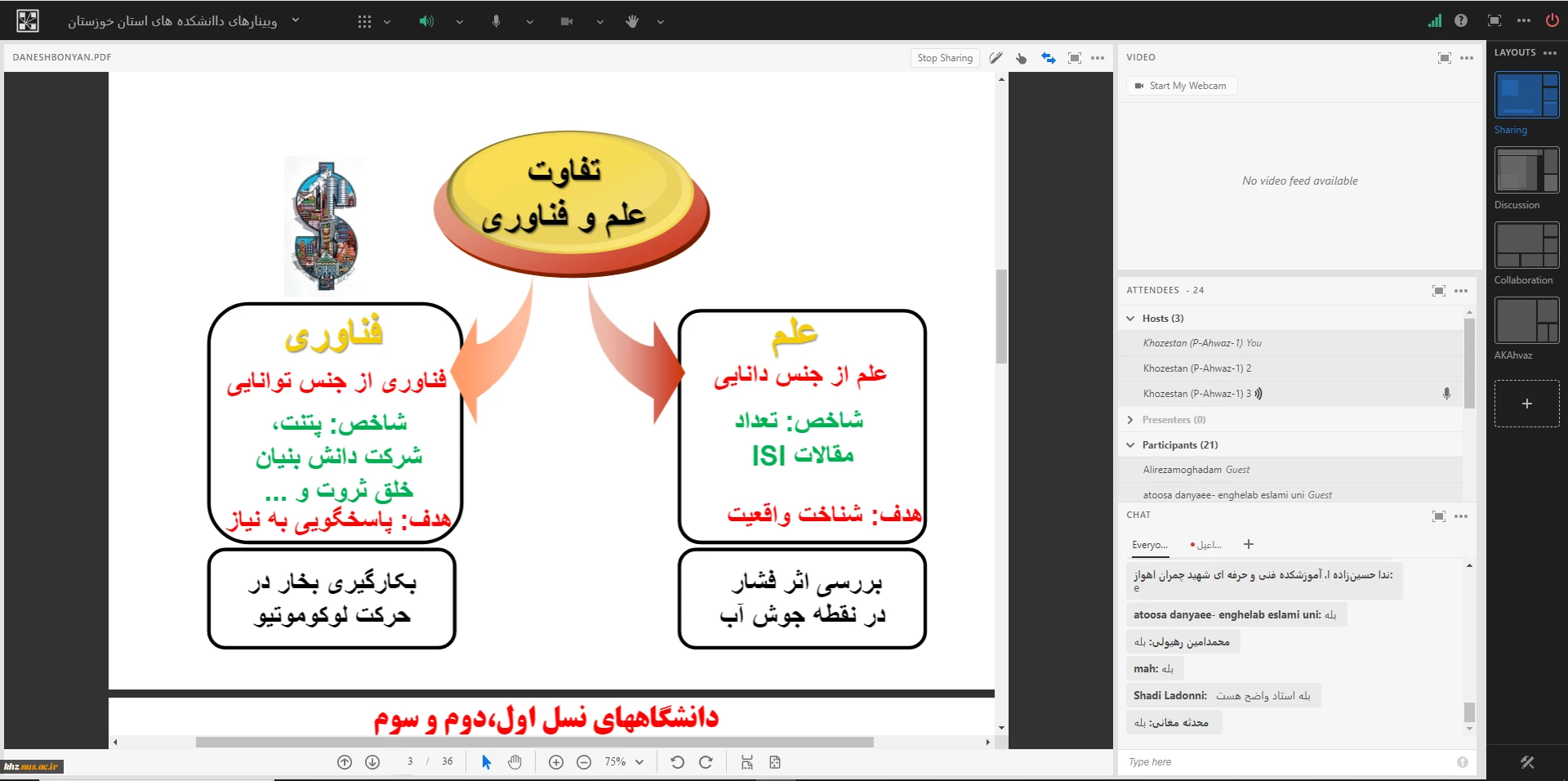Collapse the Hosts (3) group

coord(1130,319)
